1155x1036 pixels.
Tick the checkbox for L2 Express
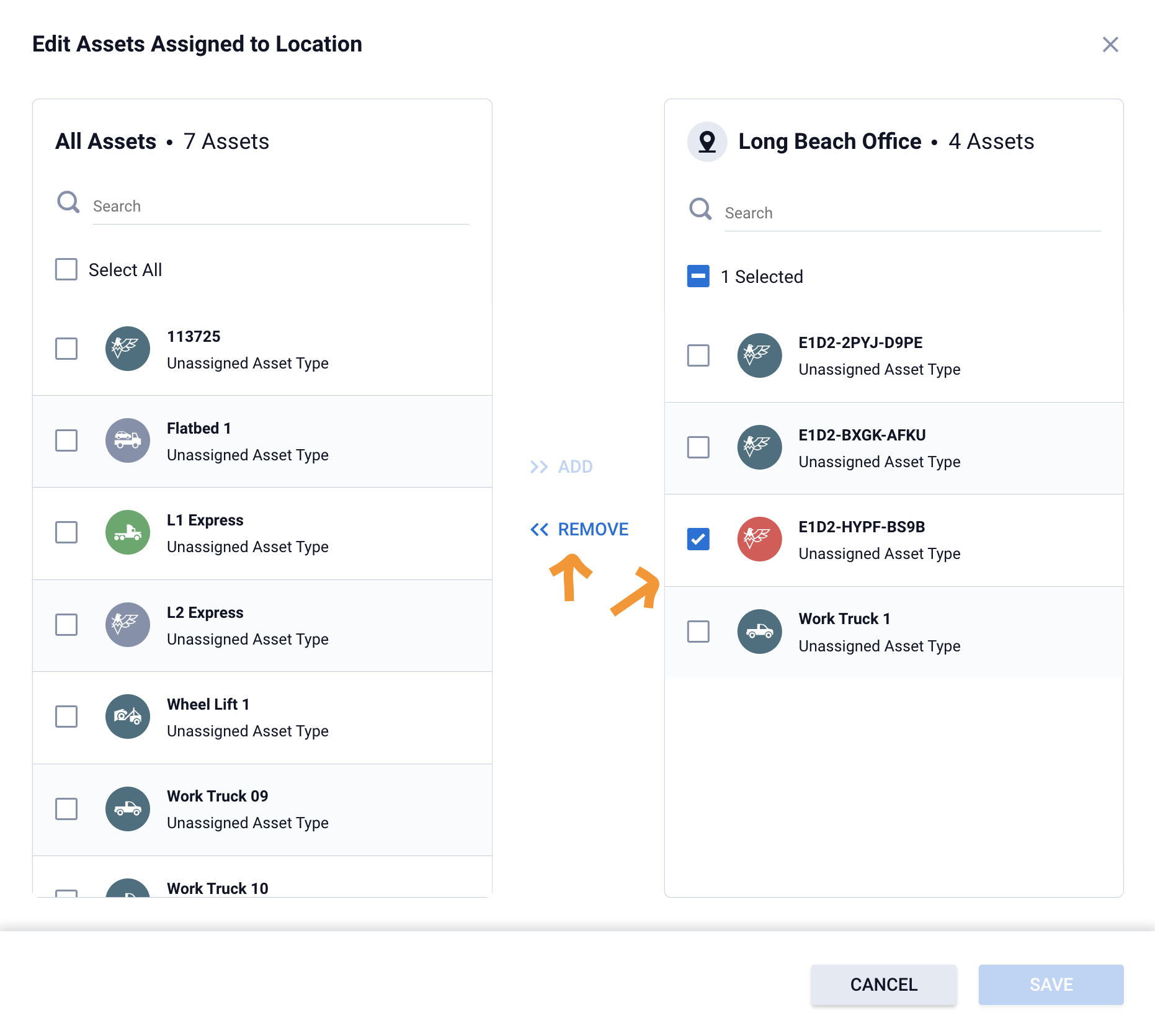click(66, 625)
